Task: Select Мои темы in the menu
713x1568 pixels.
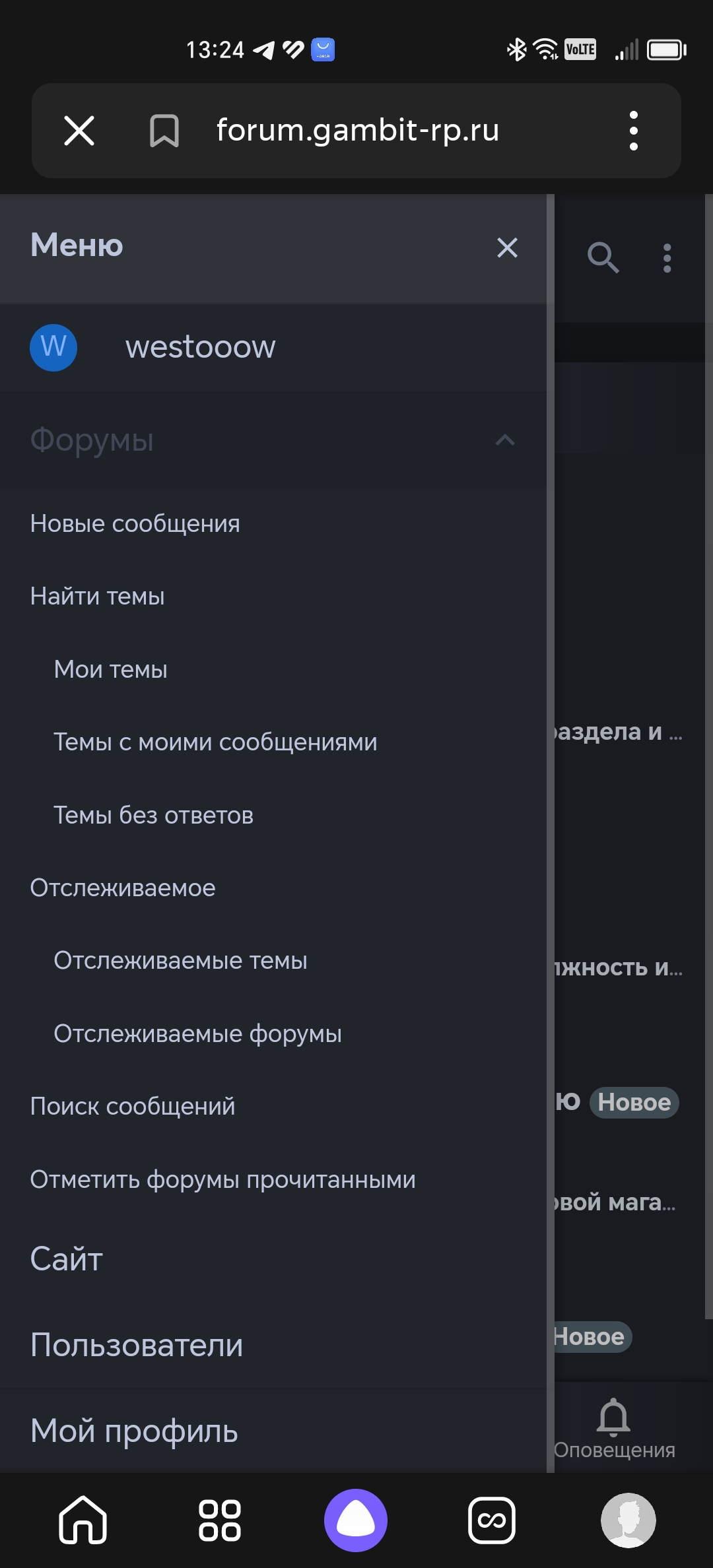Action: point(111,669)
